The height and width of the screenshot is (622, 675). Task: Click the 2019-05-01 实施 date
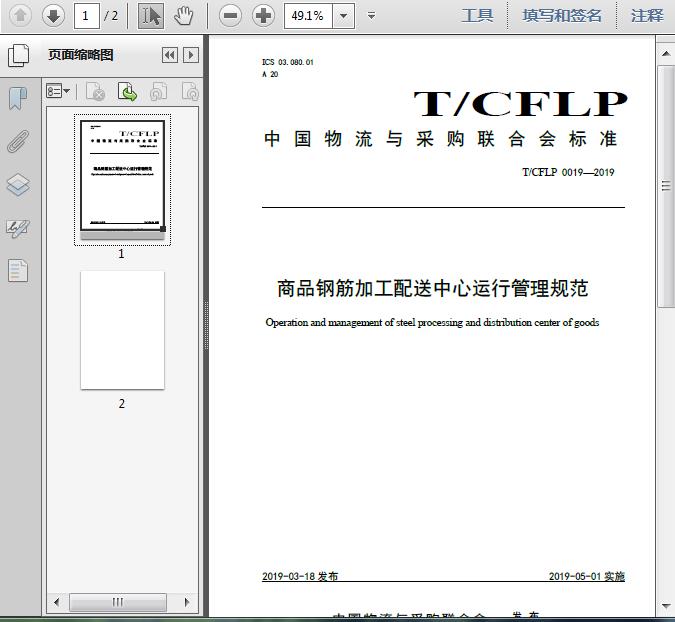pyautogui.click(x=587, y=576)
